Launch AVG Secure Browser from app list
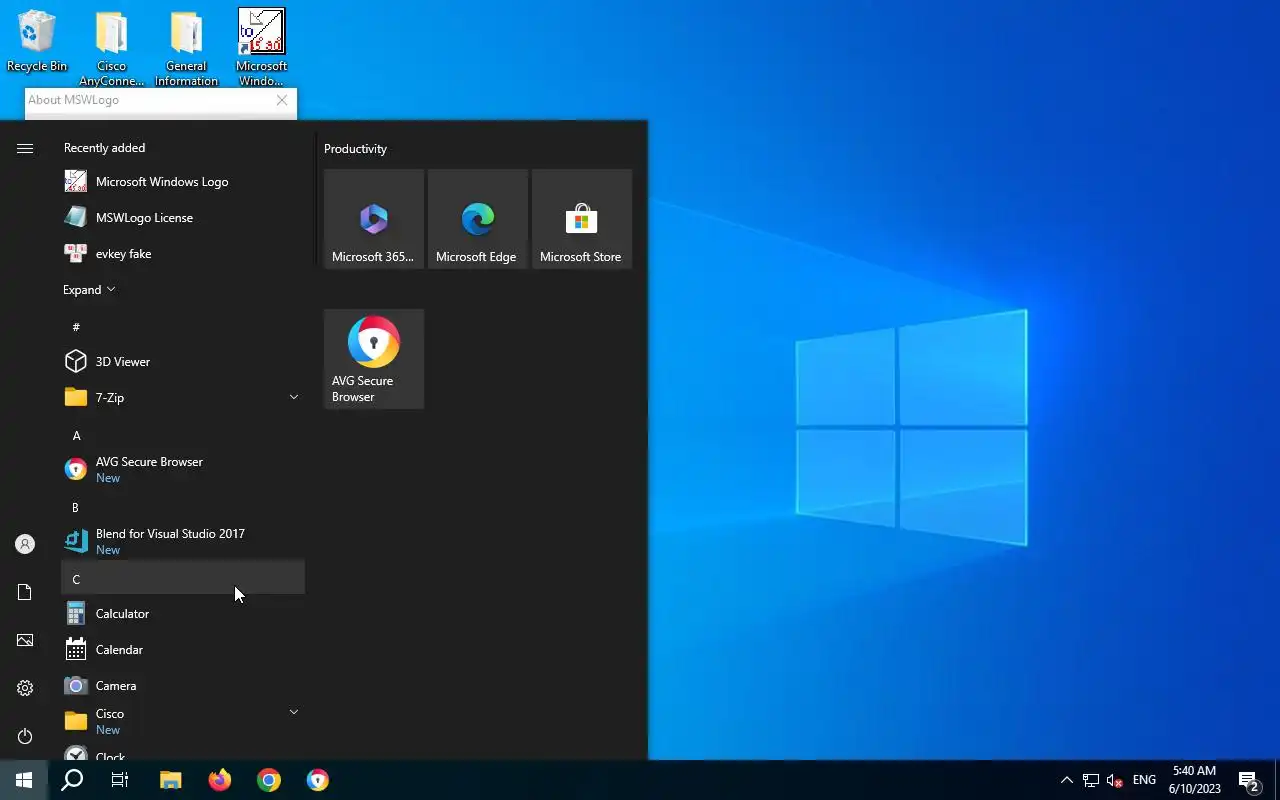The image size is (1280, 800). coord(183,470)
